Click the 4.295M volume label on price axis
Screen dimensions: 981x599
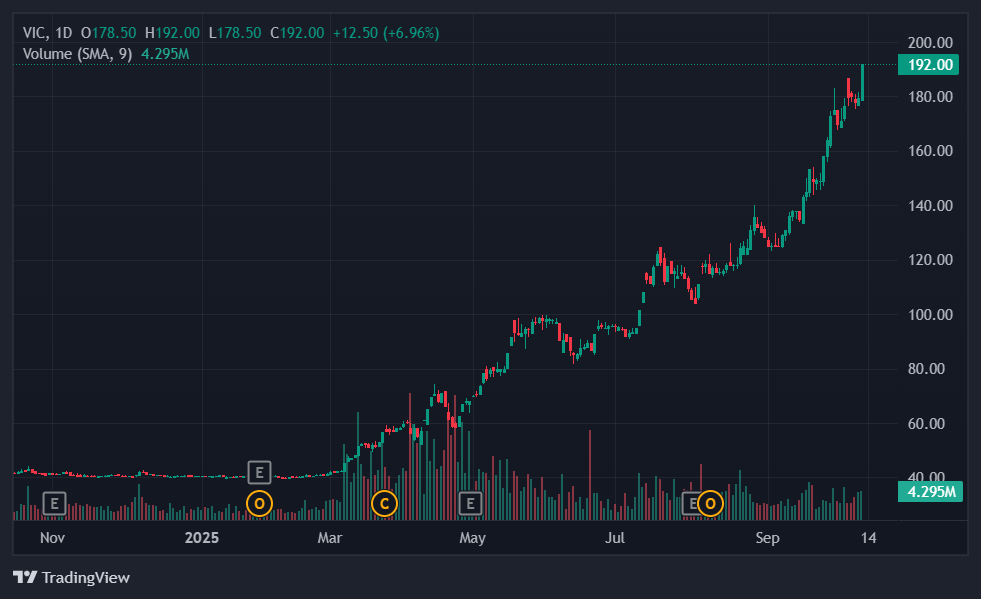929,491
